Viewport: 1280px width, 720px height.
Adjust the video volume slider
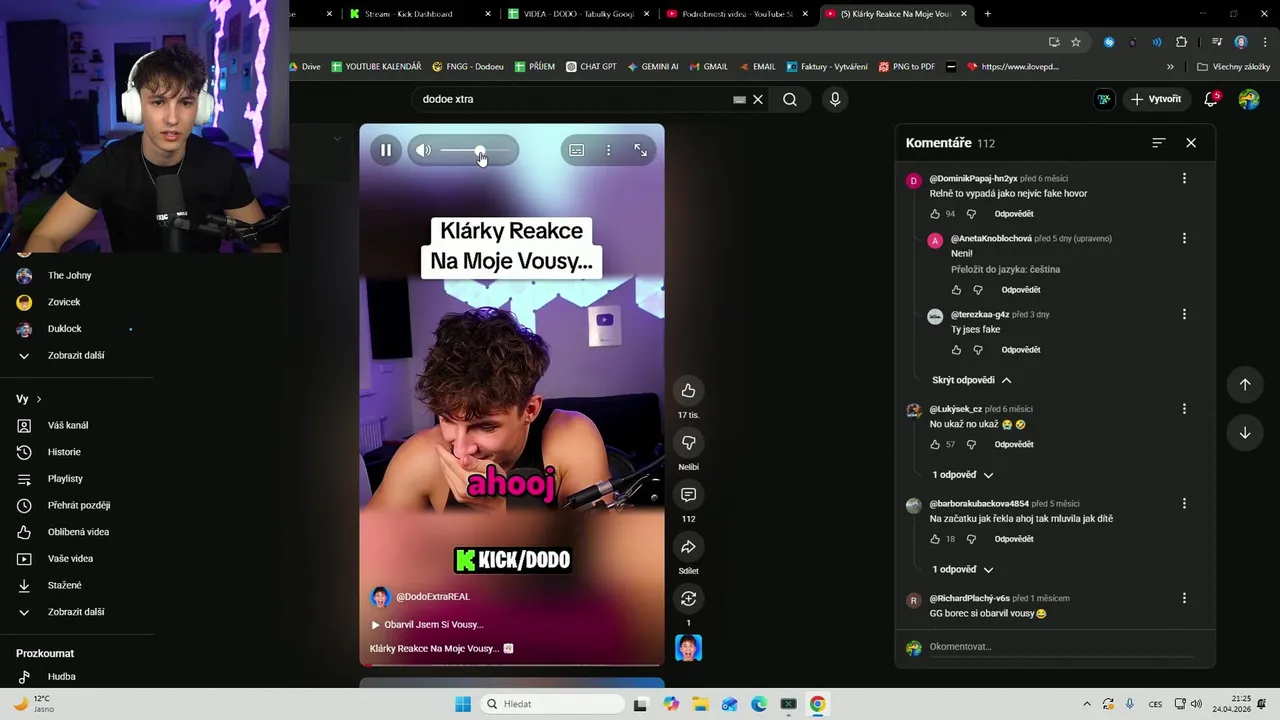[476, 150]
